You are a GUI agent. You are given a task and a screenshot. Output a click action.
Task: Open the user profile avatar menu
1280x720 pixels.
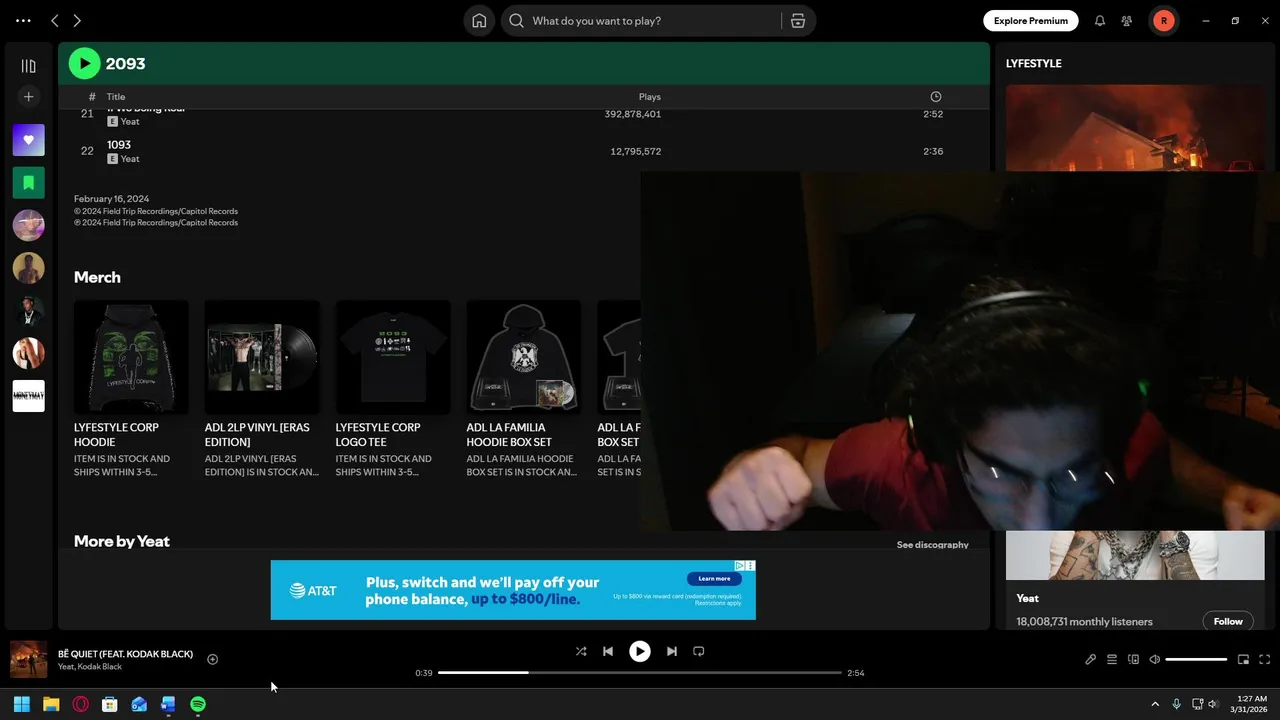[1163, 21]
